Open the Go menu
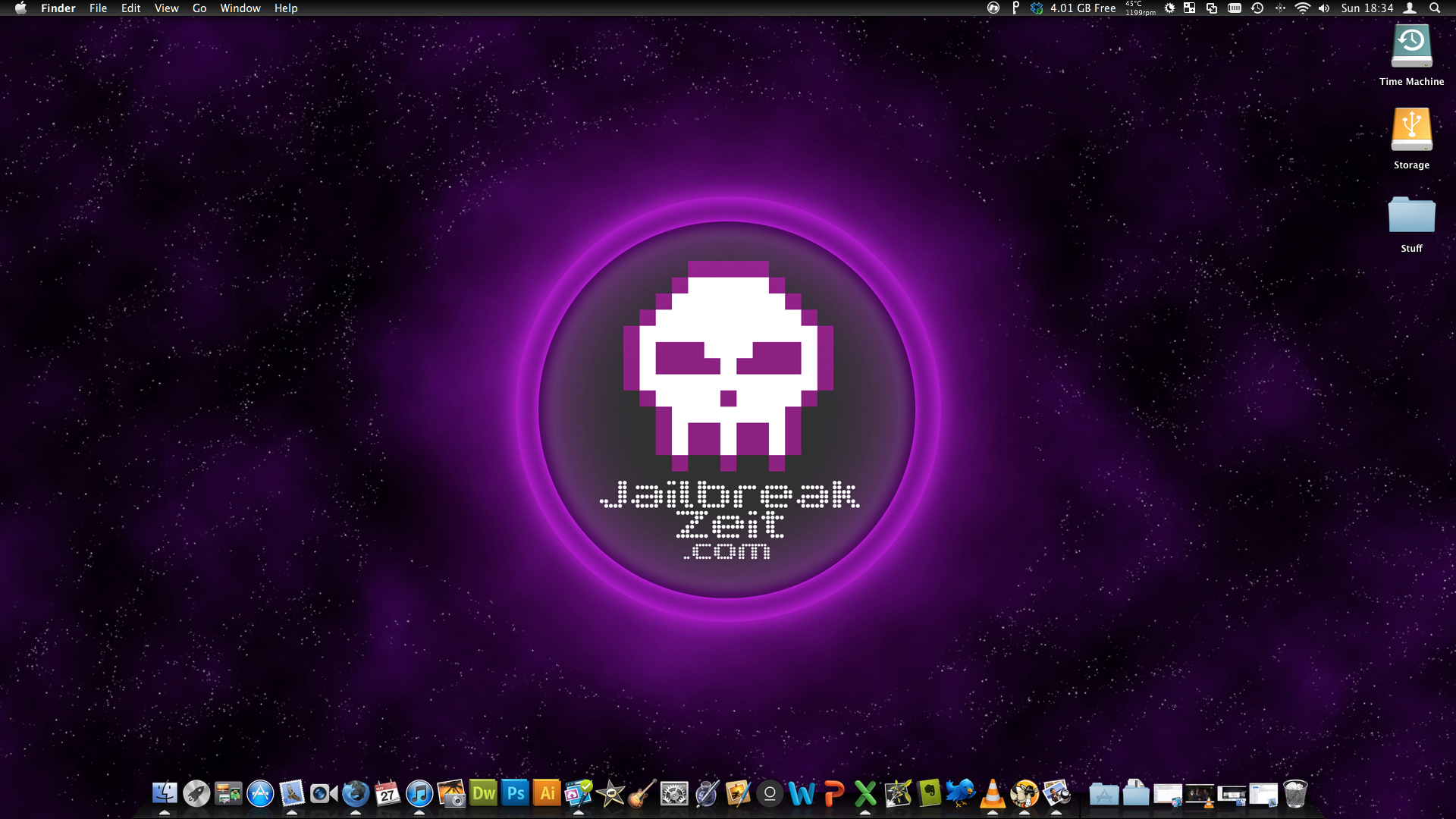 pyautogui.click(x=199, y=8)
